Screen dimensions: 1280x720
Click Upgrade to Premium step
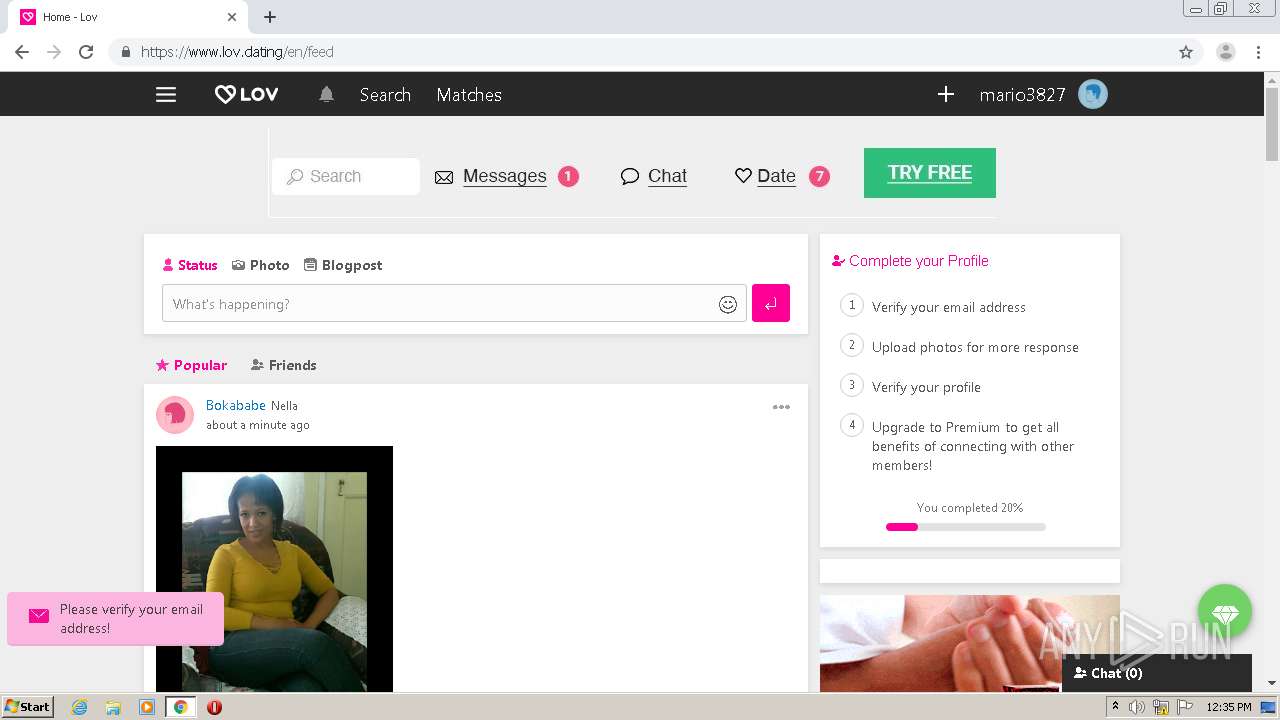tap(972, 446)
